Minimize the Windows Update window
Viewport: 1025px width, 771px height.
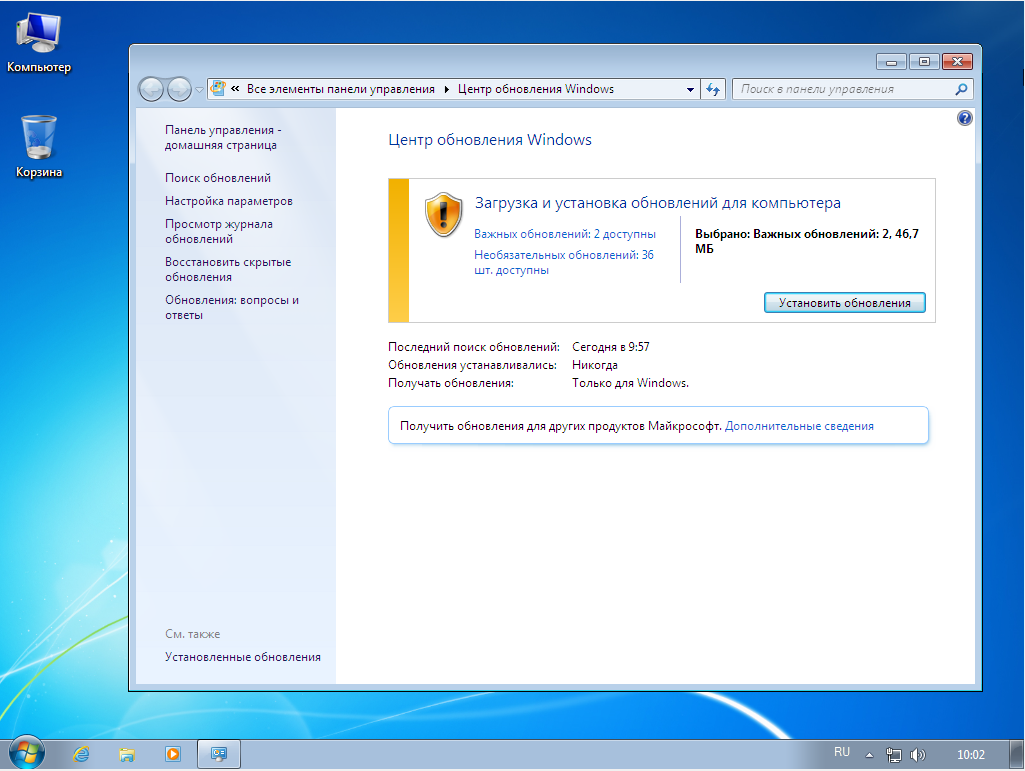[891, 61]
